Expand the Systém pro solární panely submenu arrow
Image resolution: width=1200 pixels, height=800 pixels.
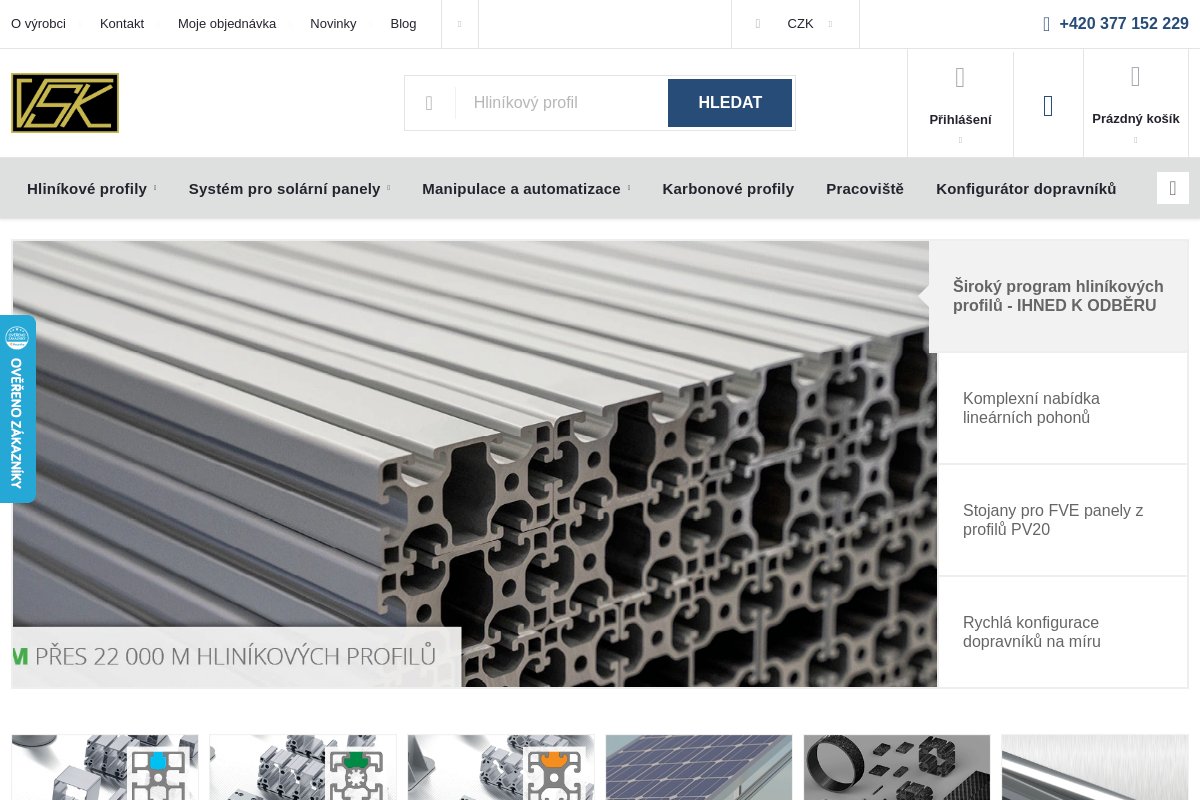click(388, 188)
